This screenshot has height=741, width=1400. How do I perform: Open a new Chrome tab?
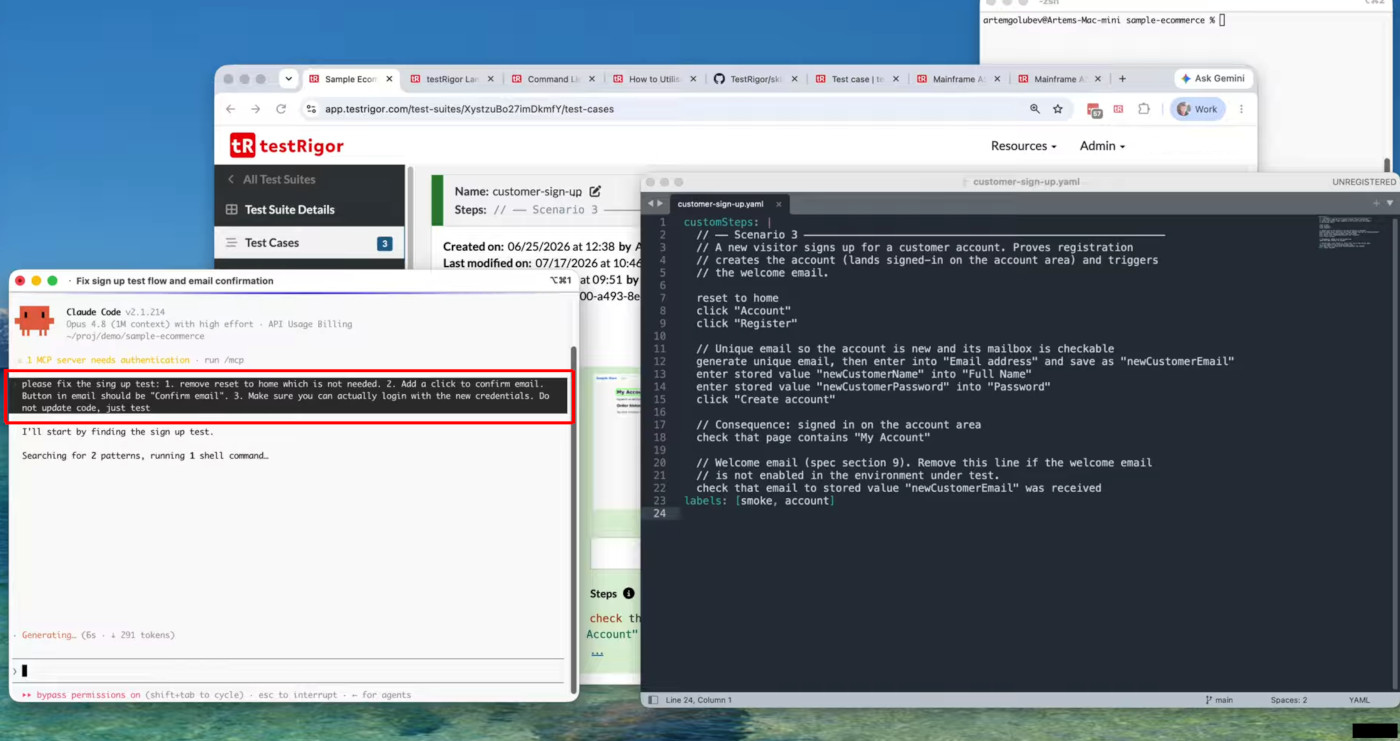(1122, 79)
